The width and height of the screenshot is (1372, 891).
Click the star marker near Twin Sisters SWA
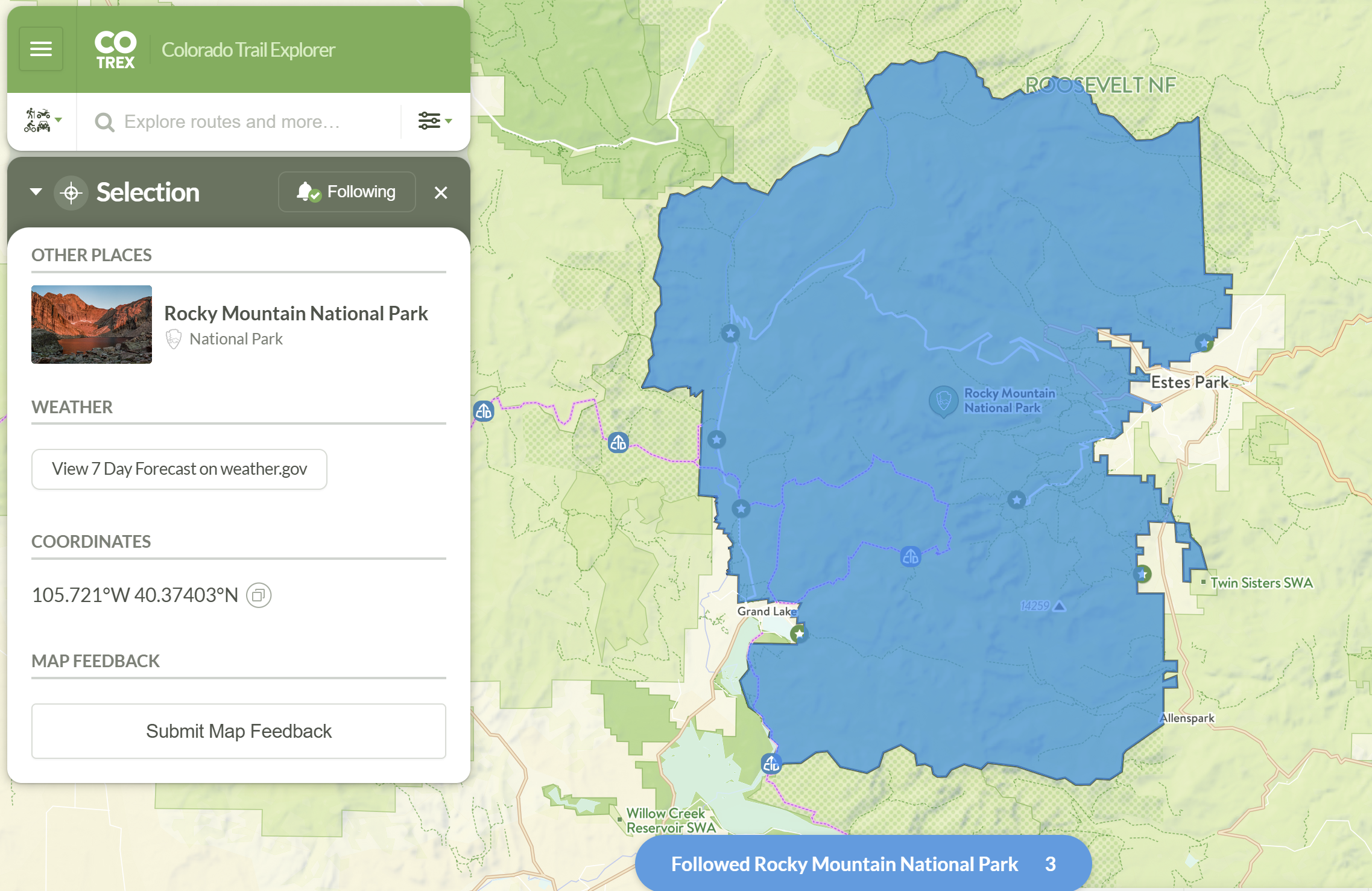point(1142,574)
